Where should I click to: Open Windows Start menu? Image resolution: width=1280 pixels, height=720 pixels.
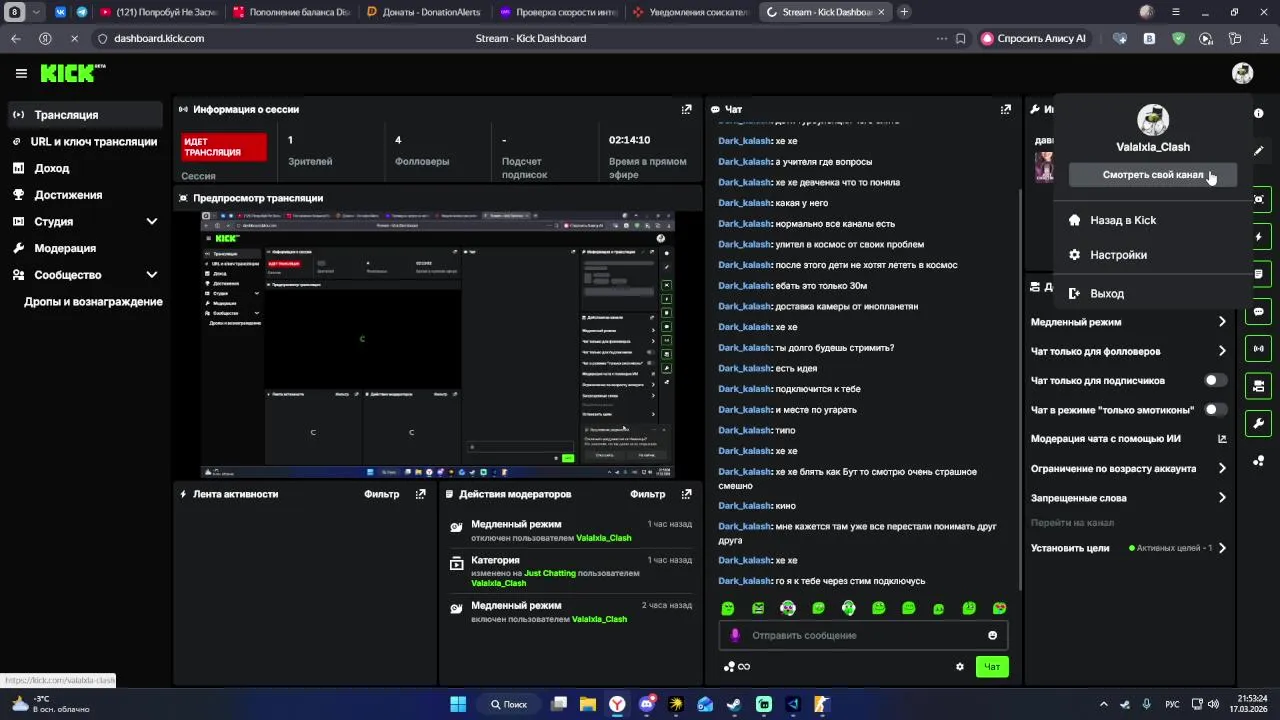[458, 704]
